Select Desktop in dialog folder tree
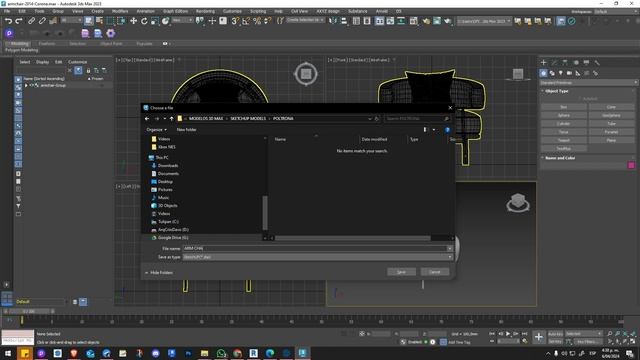Image resolution: width=640 pixels, height=360 pixels. point(165,182)
